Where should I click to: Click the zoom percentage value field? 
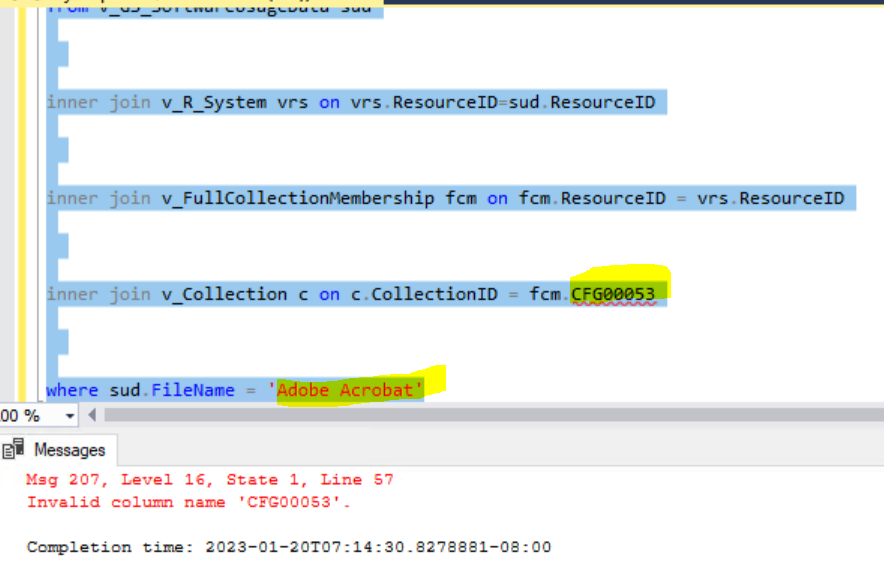31,417
